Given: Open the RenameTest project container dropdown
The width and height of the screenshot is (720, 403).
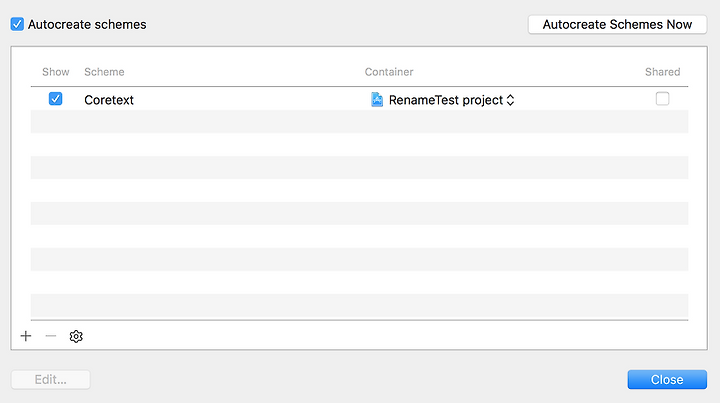Looking at the screenshot, I should (443, 100).
